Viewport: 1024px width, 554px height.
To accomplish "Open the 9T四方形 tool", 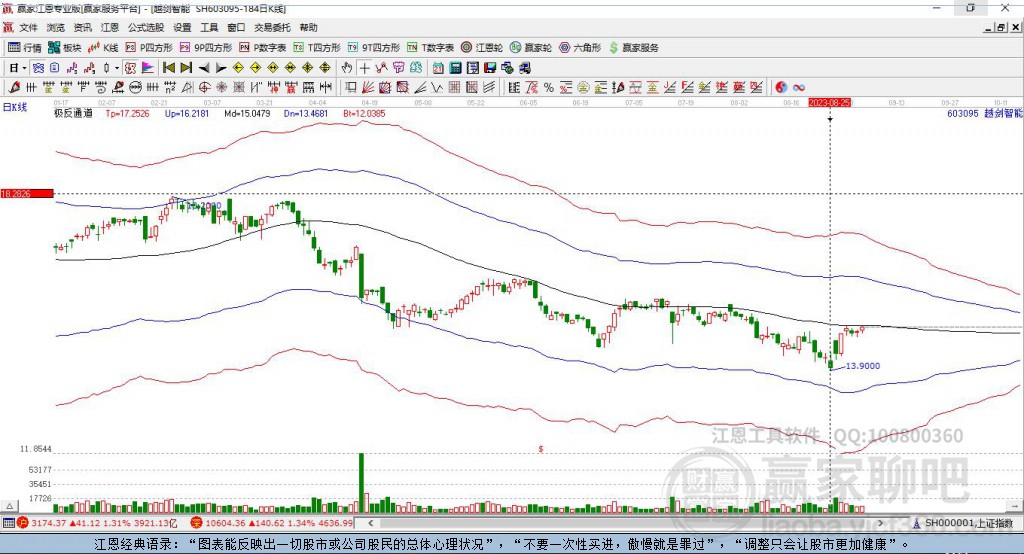I will pyautogui.click(x=374, y=48).
